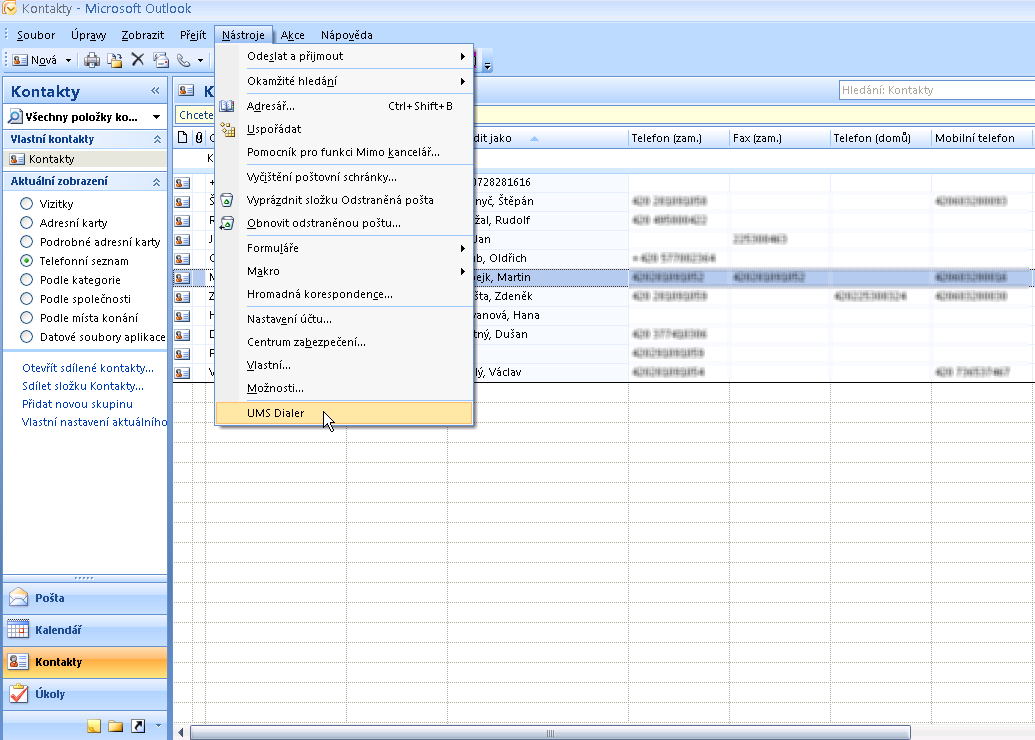1035x740 pixels.
Task: Click the search magnifier icon beside Všechny položky
Action: 15,117
